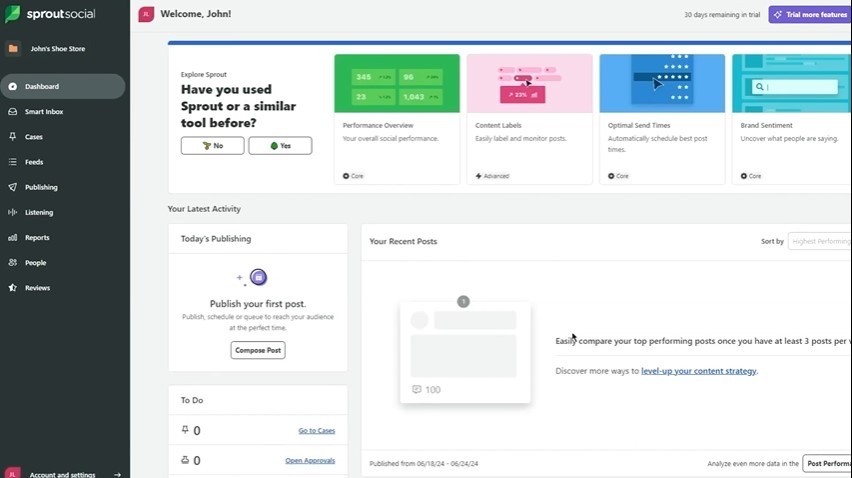Image resolution: width=852 pixels, height=478 pixels.
Task: Click the Listening waveform icon
Action: pos(12,212)
